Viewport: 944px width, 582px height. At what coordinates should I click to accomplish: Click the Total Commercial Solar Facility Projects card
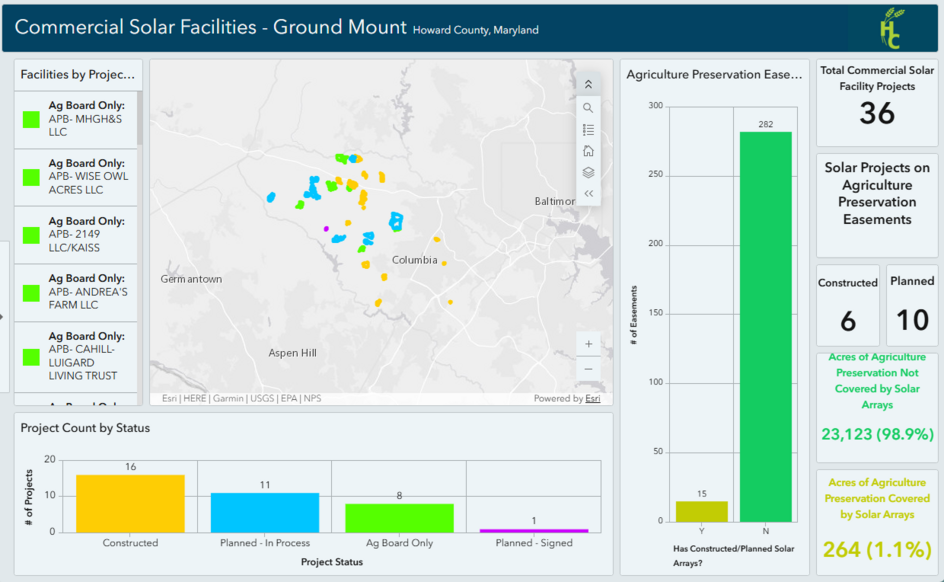coord(877,102)
